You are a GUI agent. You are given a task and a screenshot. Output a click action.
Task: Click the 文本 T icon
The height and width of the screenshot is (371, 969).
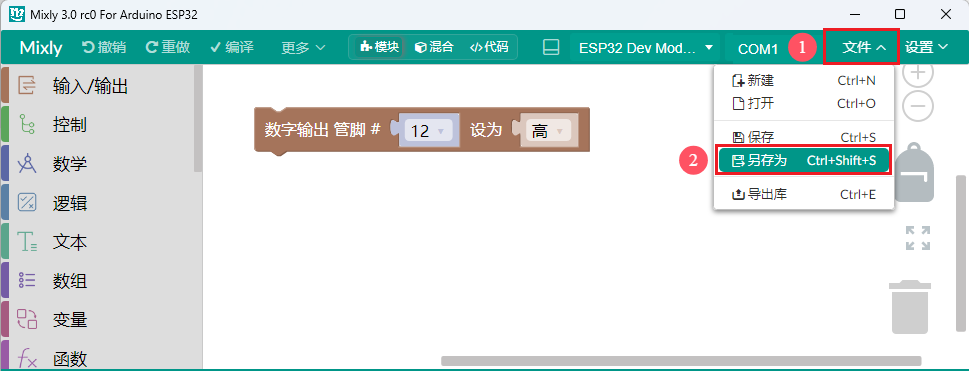click(27, 242)
